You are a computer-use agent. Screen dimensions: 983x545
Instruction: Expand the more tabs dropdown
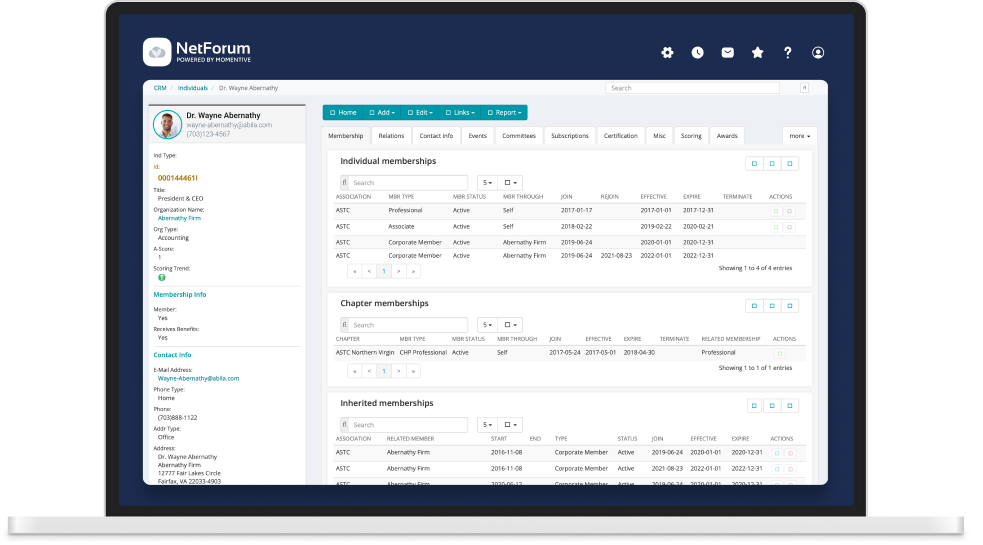click(799, 135)
